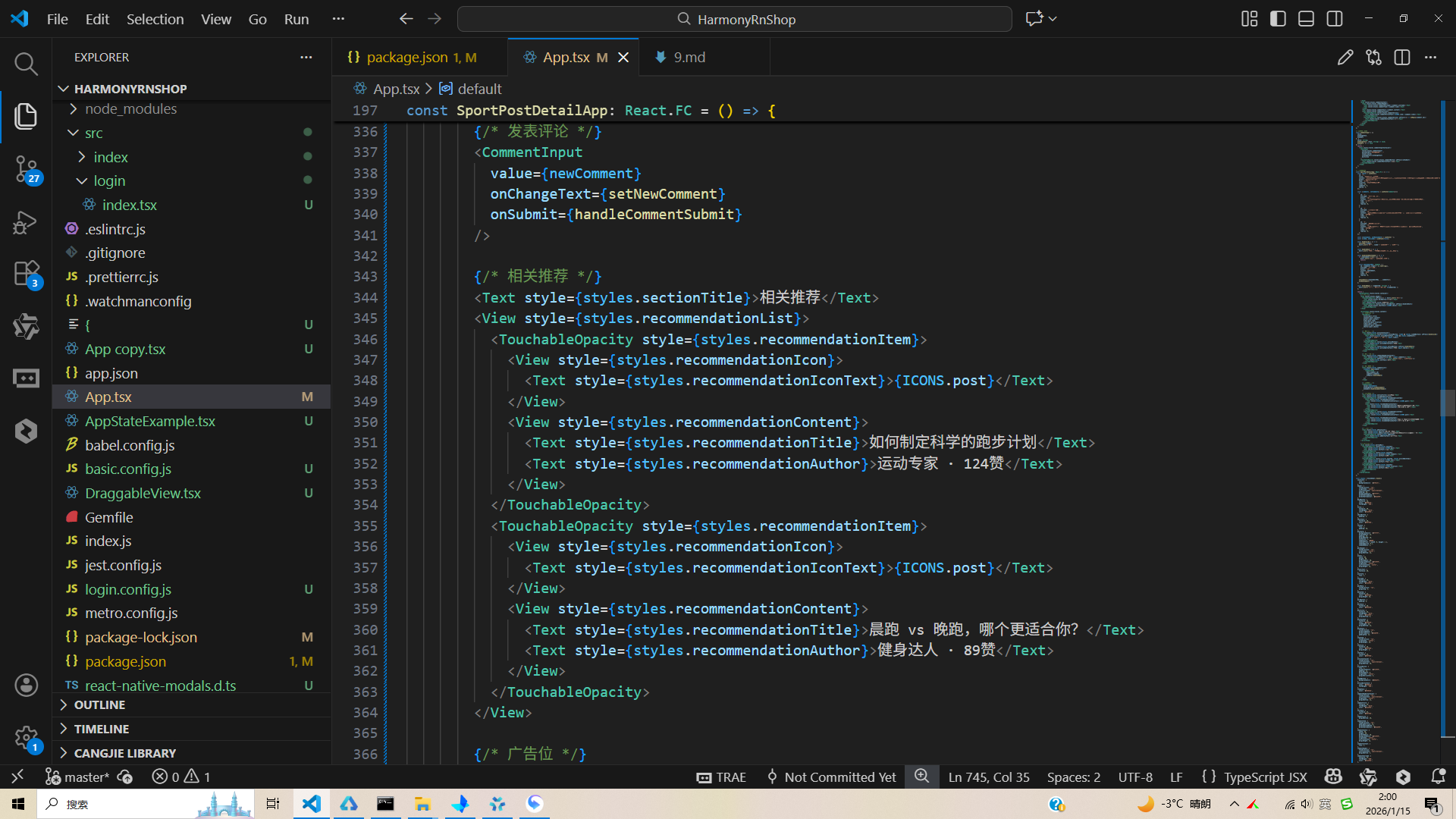Open the Accounts menu icon
This screenshot has width=1456, height=819.
tap(26, 685)
